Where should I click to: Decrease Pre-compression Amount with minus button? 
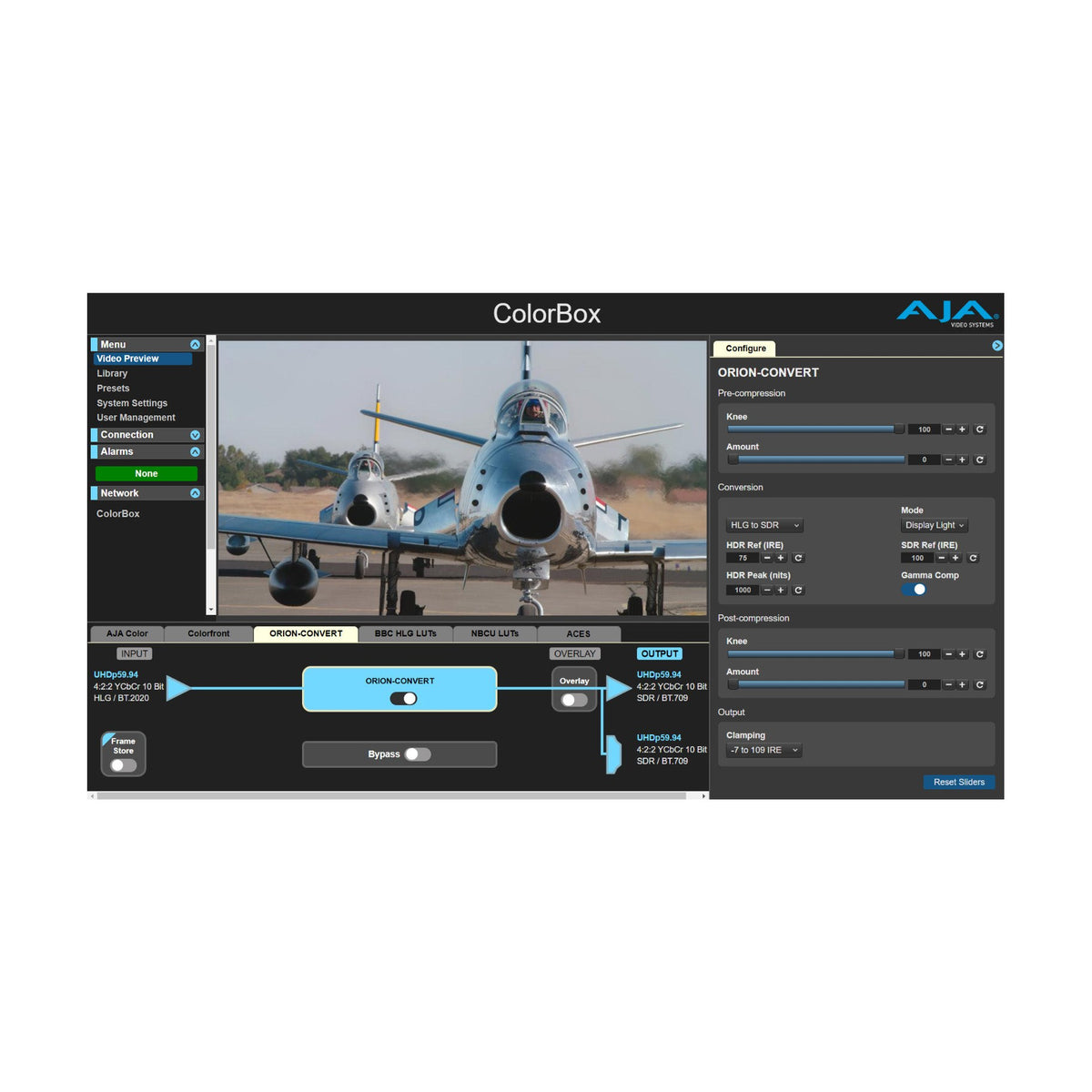948,460
